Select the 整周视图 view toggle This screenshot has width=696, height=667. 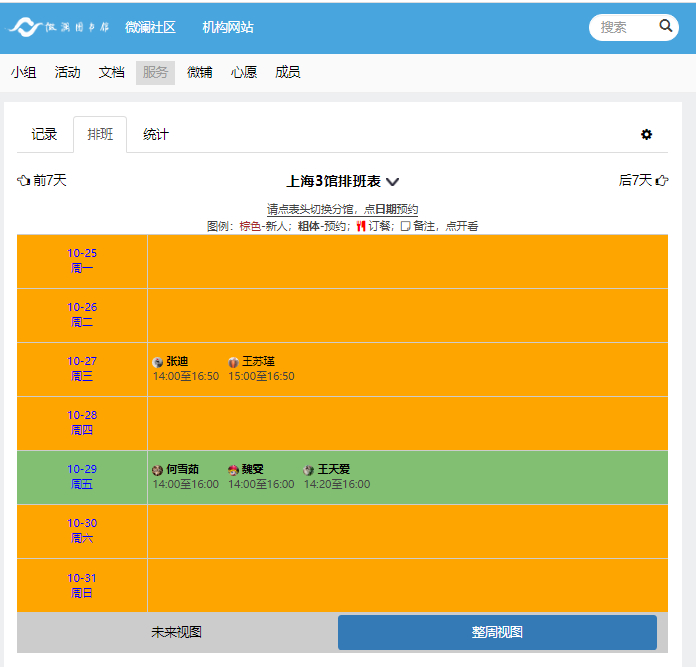[497, 633]
